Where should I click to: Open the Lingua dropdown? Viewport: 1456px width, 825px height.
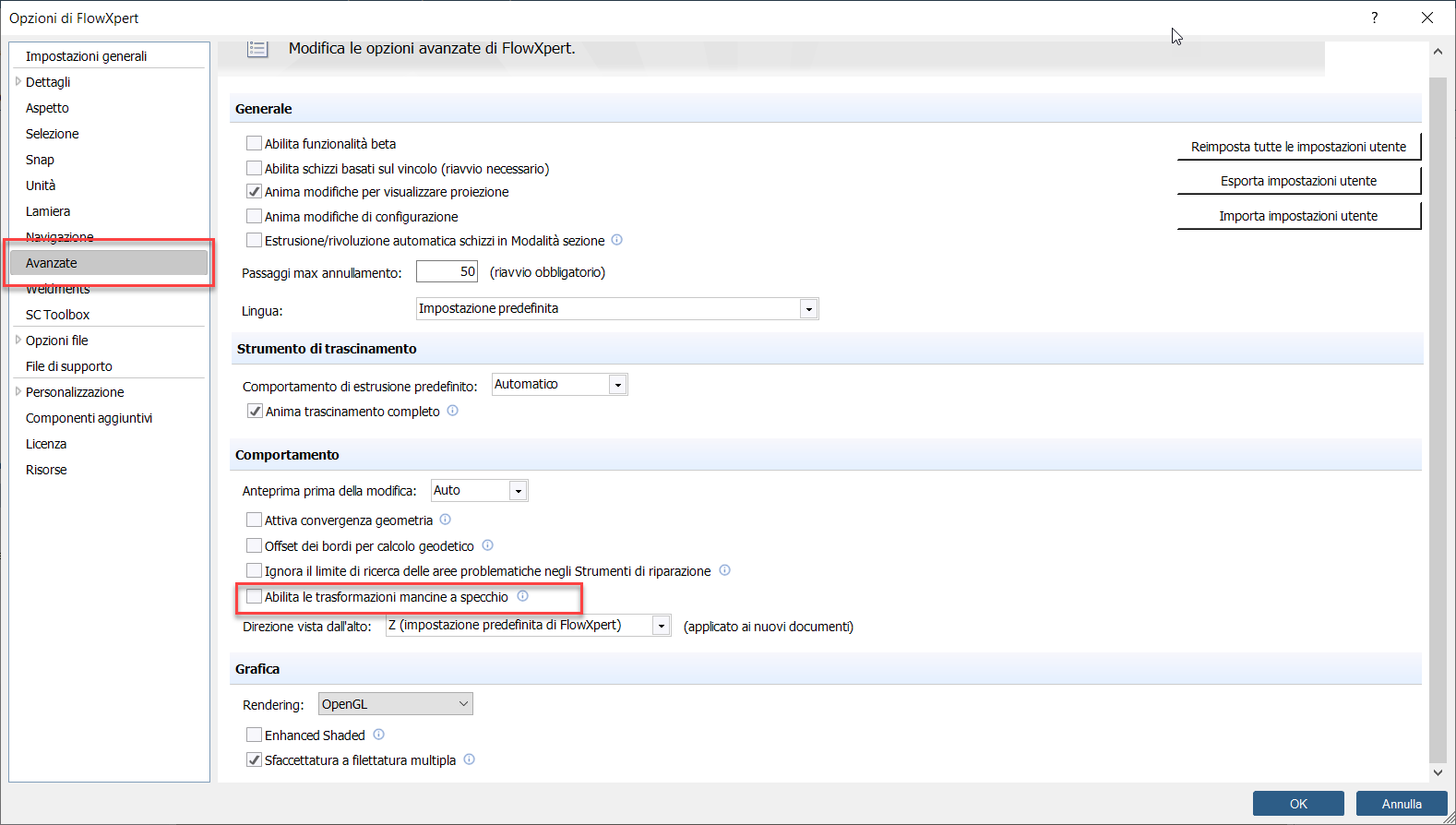coord(617,308)
